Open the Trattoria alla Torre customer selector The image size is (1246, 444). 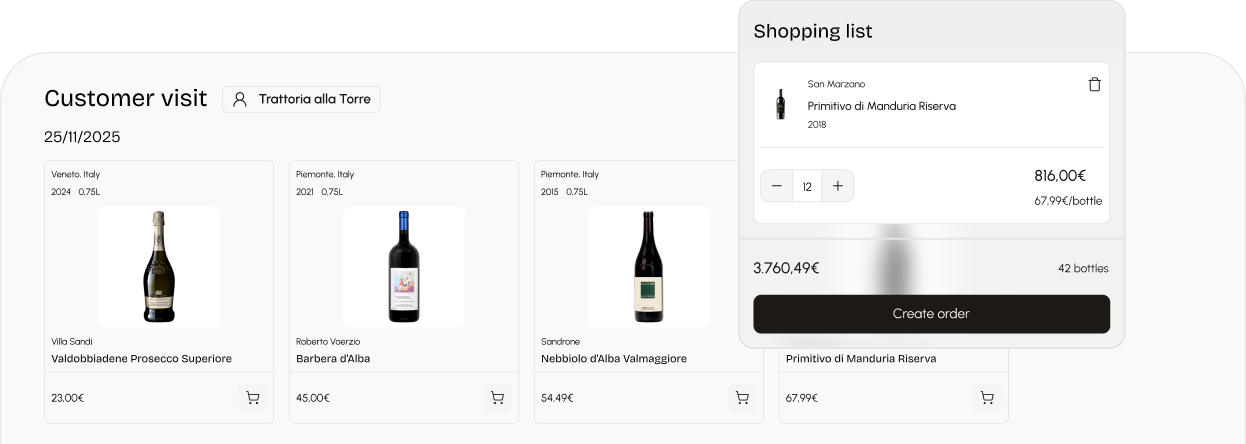pos(301,99)
